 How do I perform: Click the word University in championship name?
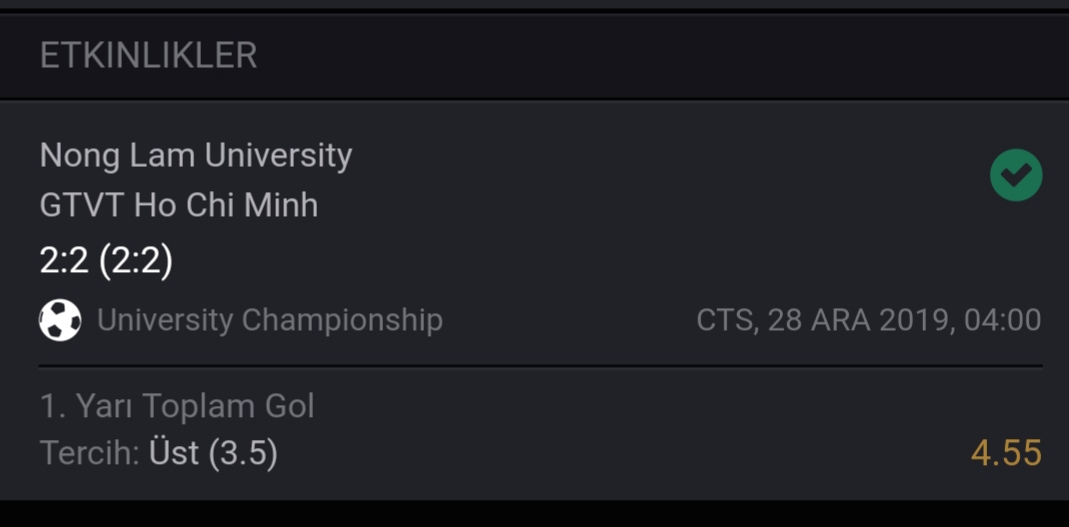point(165,320)
